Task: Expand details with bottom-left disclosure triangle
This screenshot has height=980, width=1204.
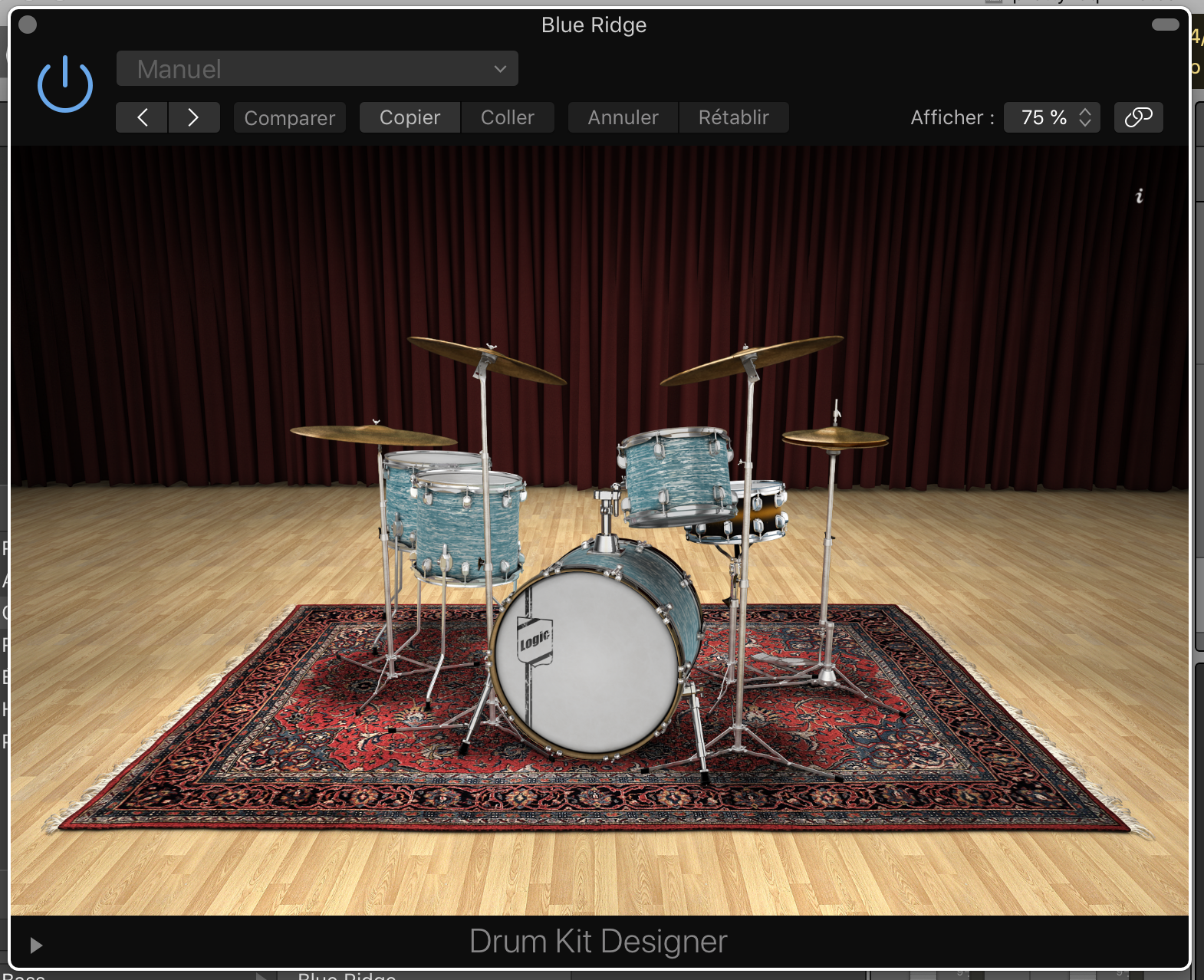Action: pyautogui.click(x=35, y=945)
